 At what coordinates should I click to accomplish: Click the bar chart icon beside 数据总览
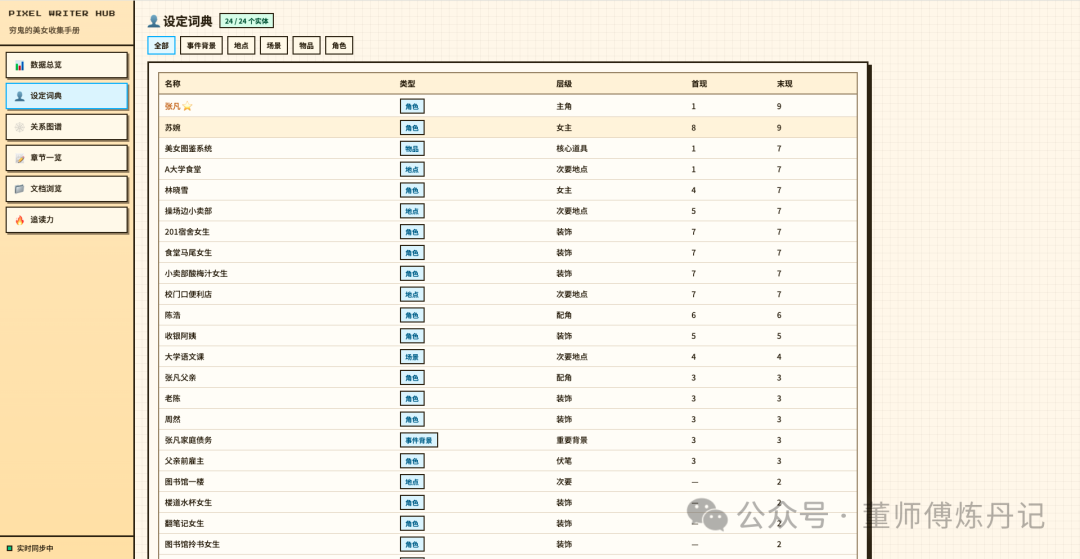tap(19, 65)
